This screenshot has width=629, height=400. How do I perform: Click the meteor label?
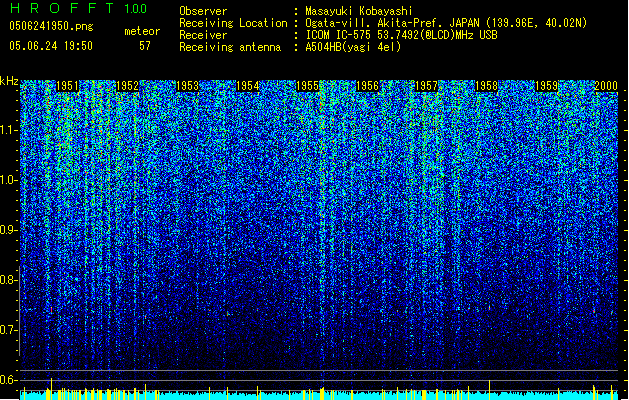click(142, 31)
